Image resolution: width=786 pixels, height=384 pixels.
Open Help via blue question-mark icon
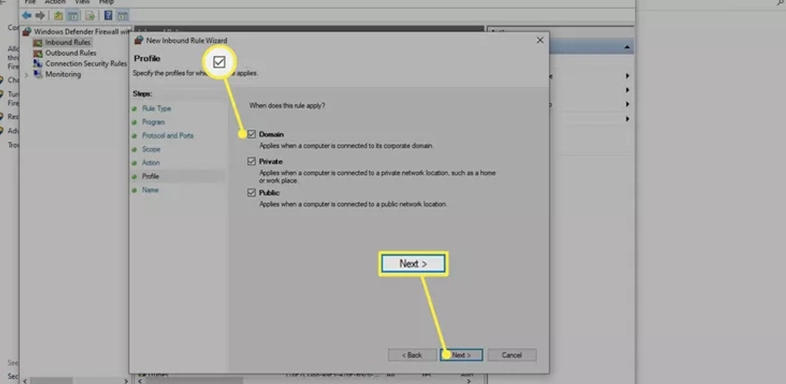(x=108, y=16)
